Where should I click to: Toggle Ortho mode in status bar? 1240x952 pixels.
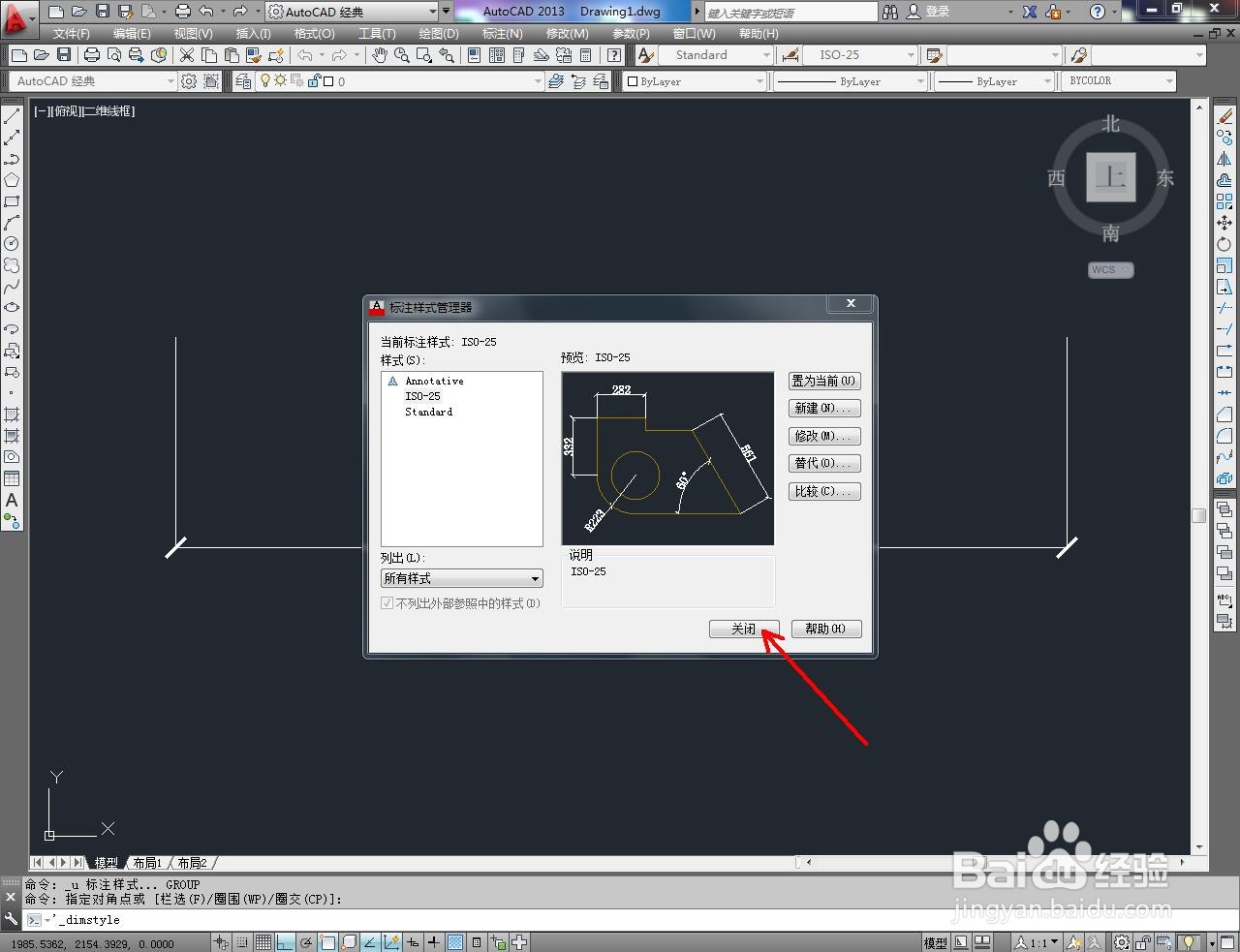285,942
